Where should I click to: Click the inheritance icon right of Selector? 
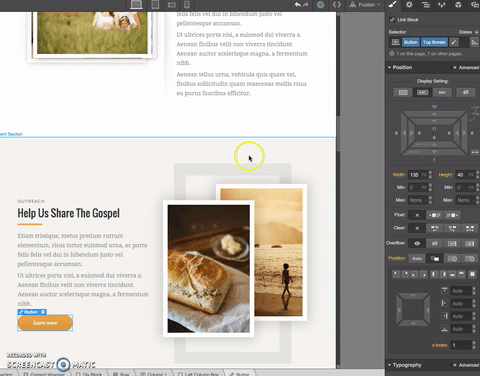point(474,42)
